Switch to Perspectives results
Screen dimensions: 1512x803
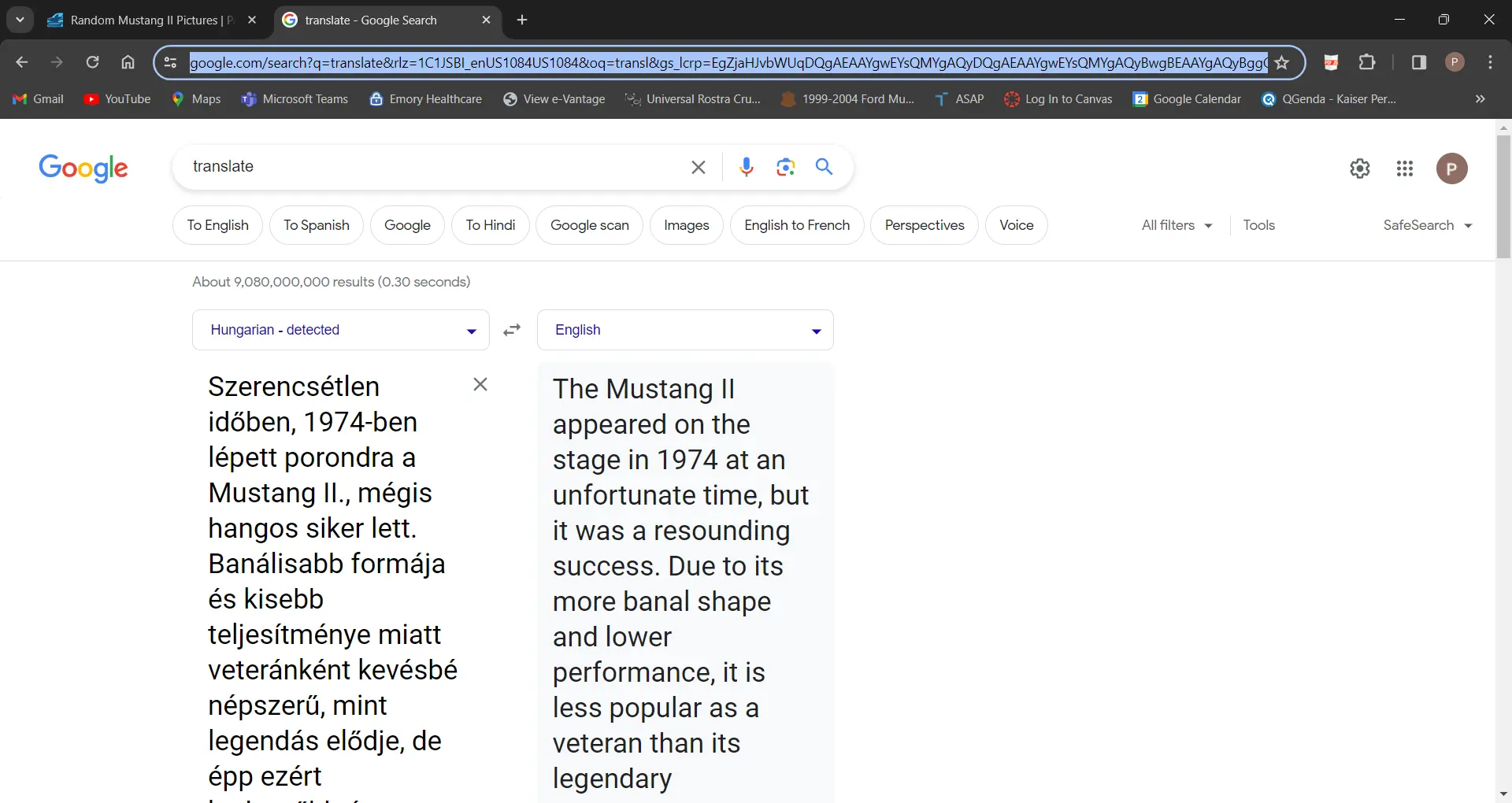point(924,225)
